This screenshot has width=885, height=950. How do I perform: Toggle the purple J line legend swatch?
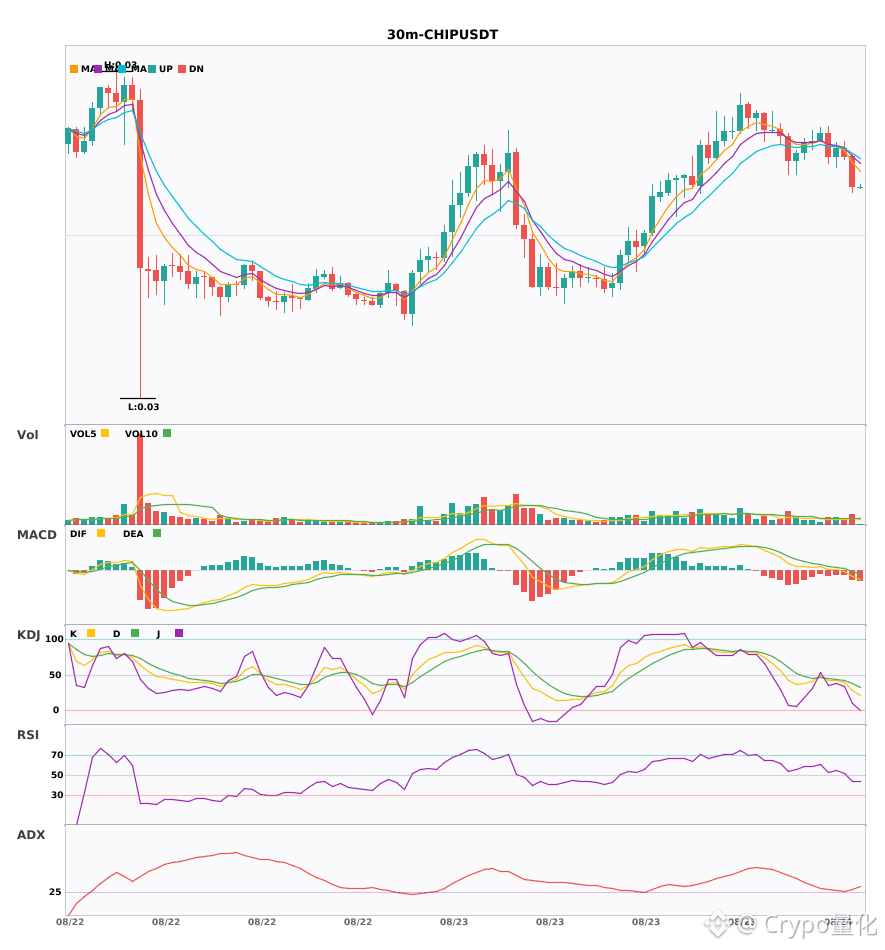(179, 633)
